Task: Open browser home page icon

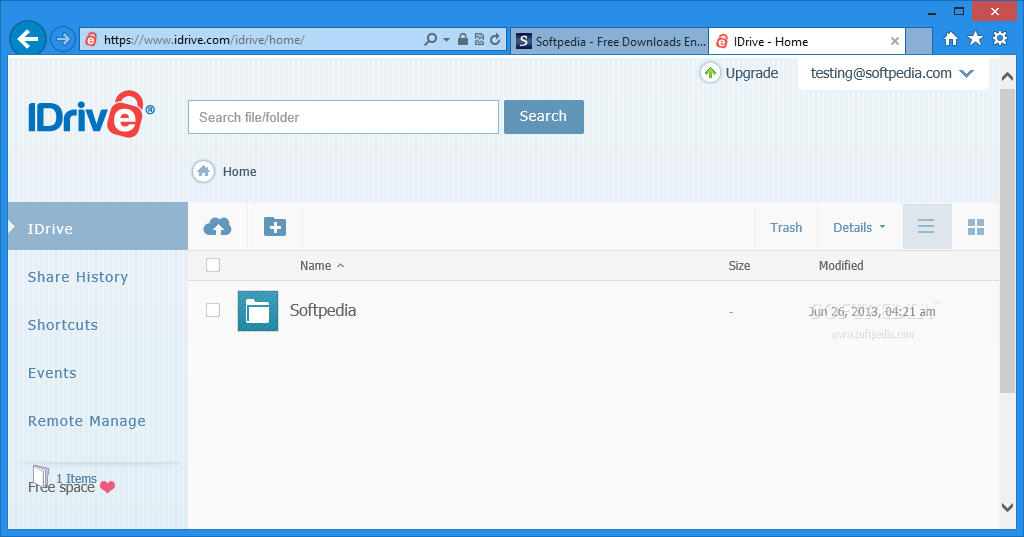Action: tap(951, 39)
